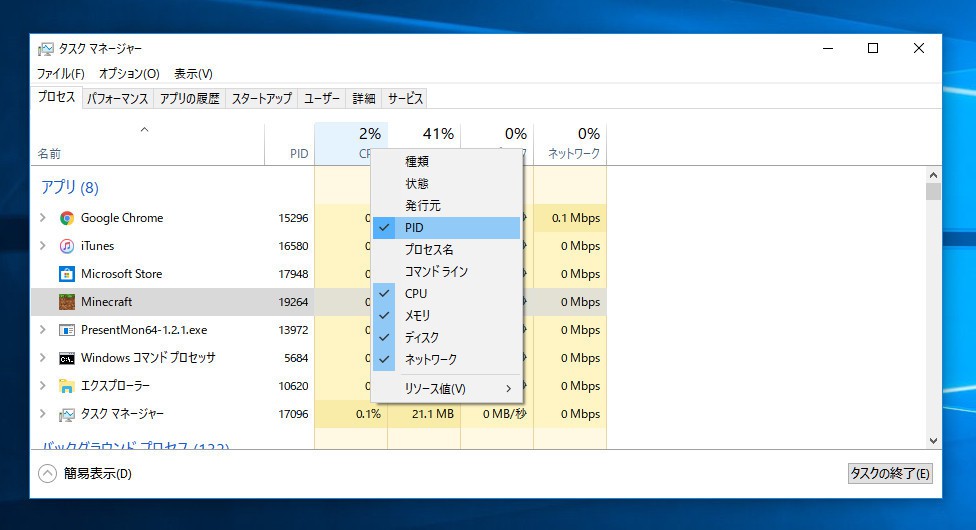The height and width of the screenshot is (530, 976).
Task: Sort by the 名前 column header
Action: pos(50,154)
